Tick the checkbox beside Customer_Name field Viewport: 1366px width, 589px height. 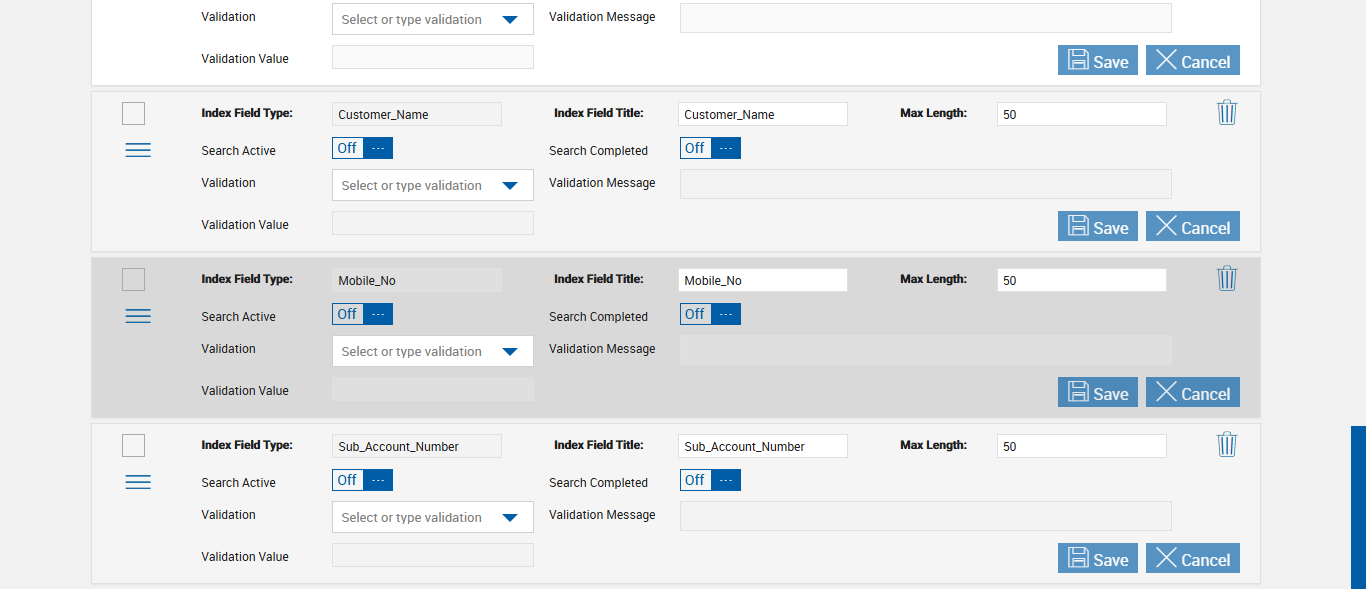(133, 114)
